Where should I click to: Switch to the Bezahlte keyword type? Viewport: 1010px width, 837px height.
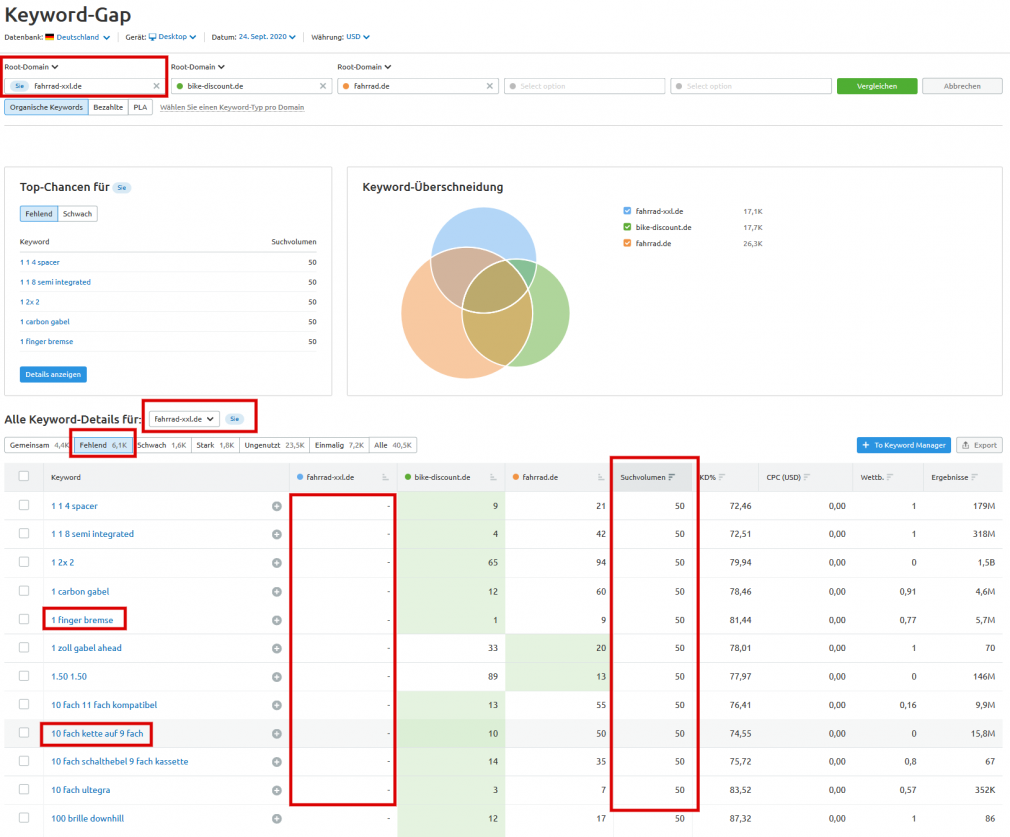coord(108,108)
